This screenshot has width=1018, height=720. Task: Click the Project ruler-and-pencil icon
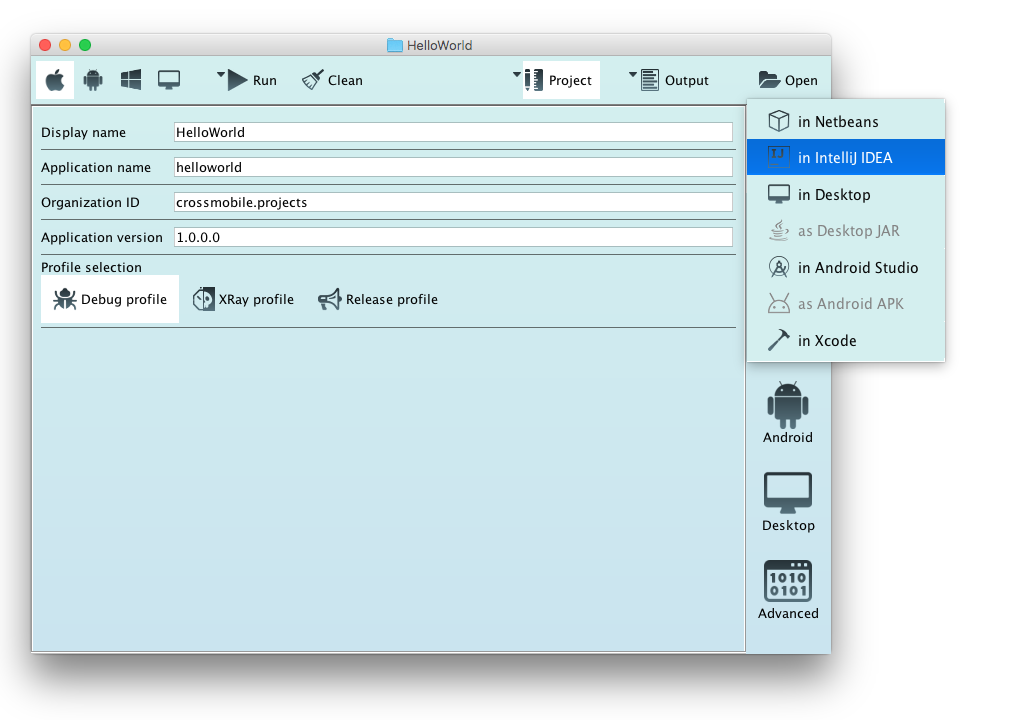(534, 80)
